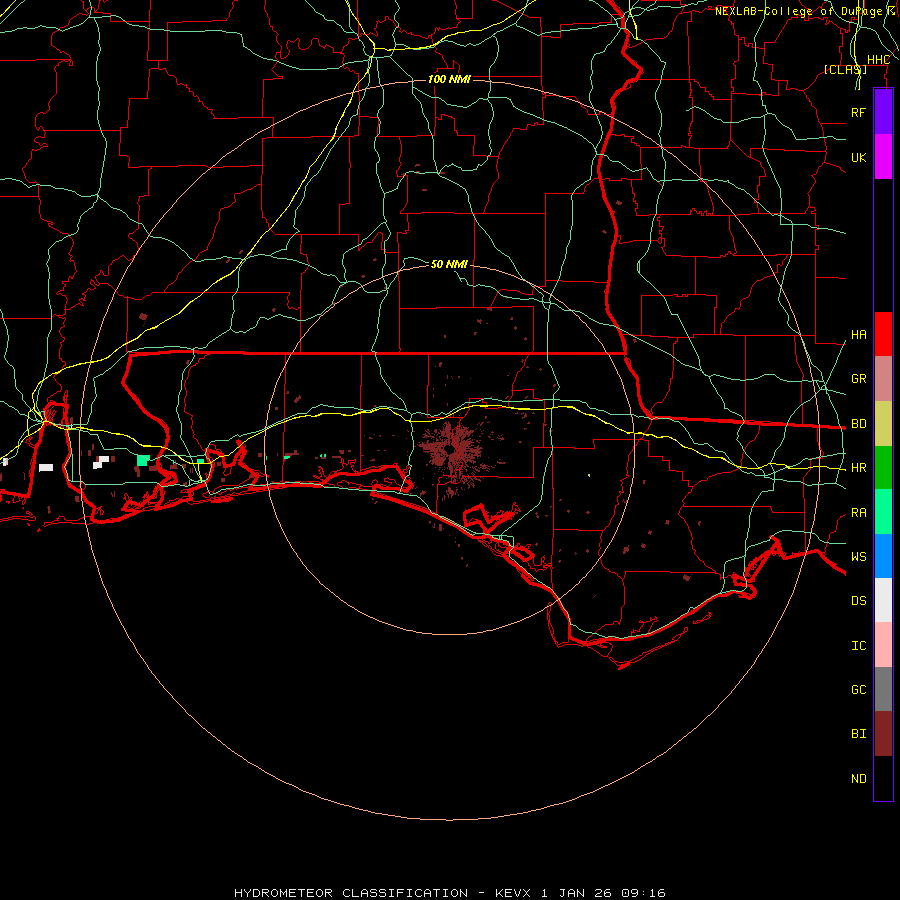Click the BI dark red legend swatch

(x=883, y=734)
